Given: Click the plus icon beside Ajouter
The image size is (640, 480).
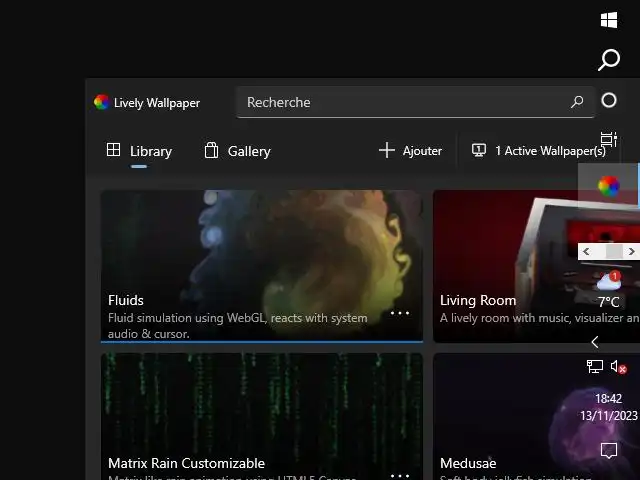Looking at the screenshot, I should 386,150.
